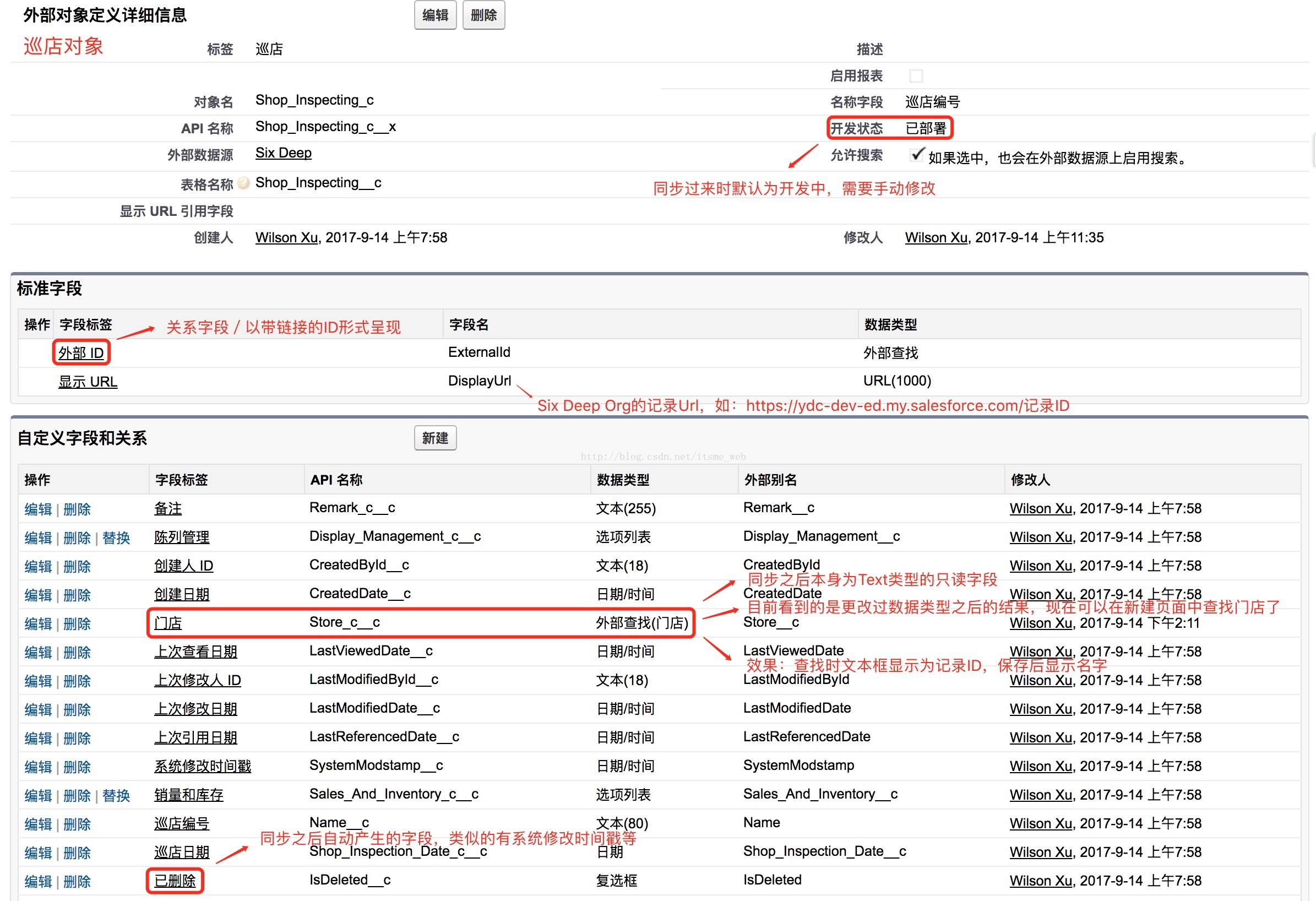This screenshot has width=1316, height=901.
Task: Open the 已删除 field link
Action: click(175, 881)
